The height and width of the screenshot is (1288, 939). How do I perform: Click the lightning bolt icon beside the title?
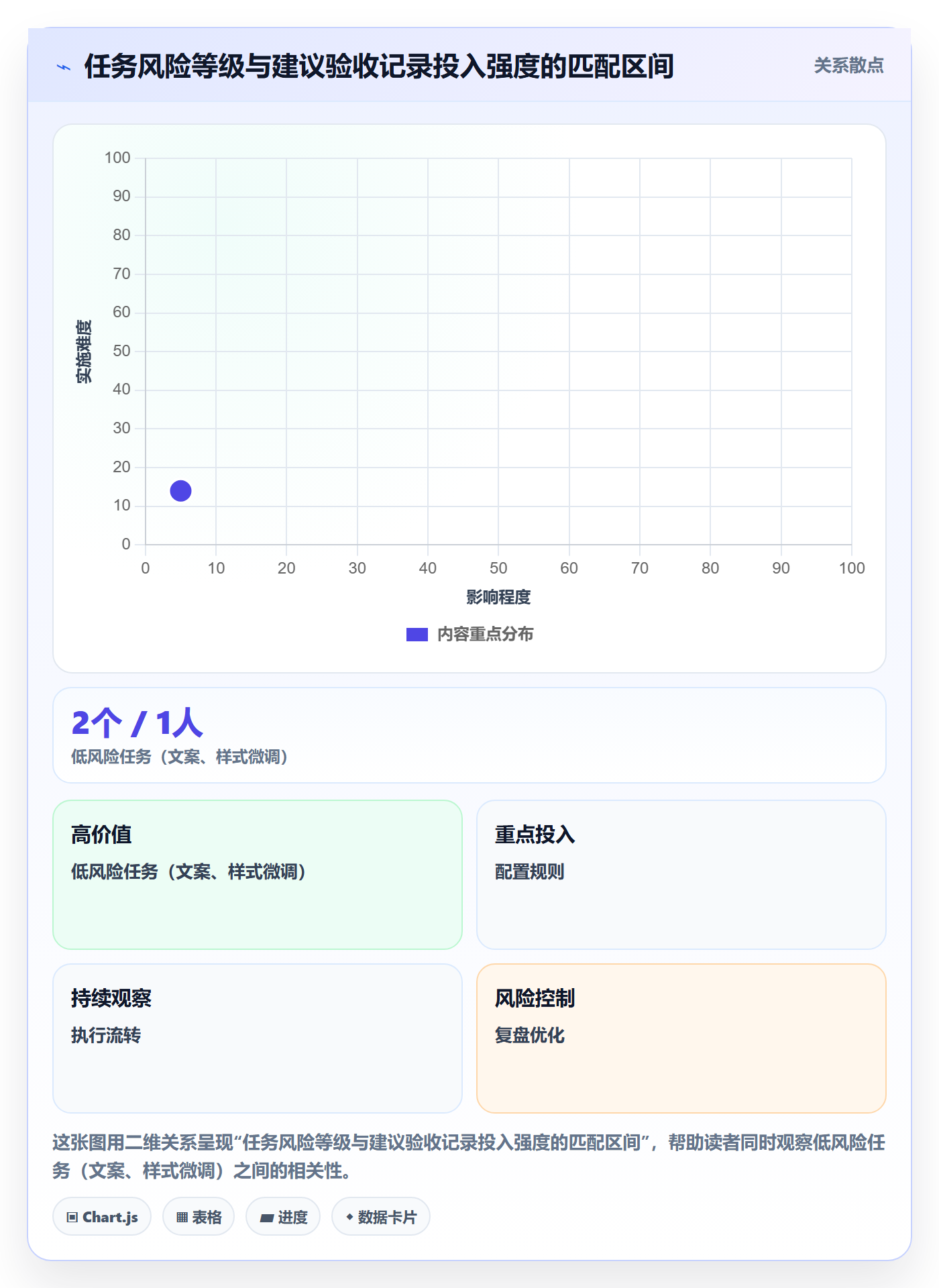[64, 67]
